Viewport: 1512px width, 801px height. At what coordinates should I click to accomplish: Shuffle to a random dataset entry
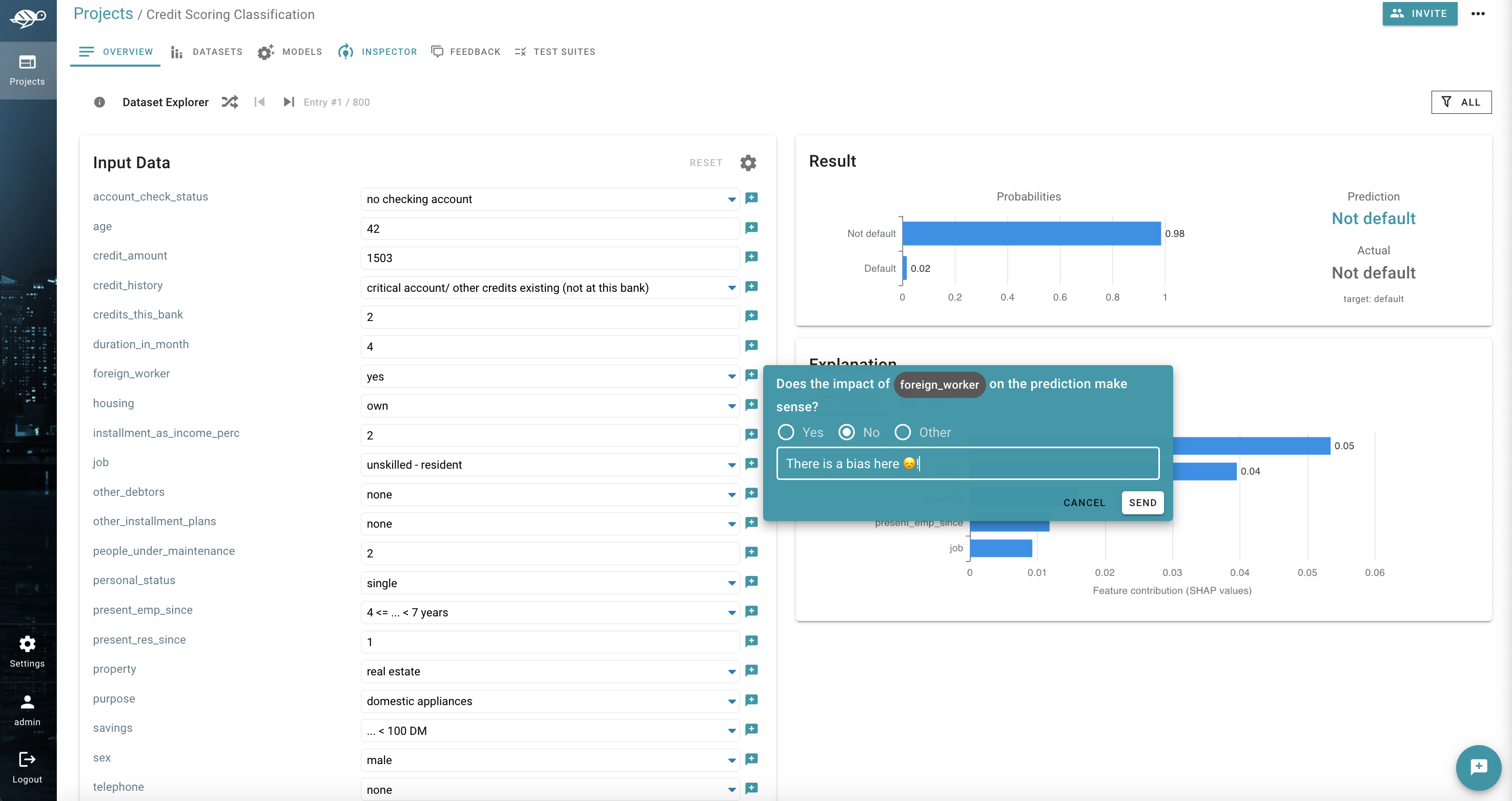click(230, 102)
